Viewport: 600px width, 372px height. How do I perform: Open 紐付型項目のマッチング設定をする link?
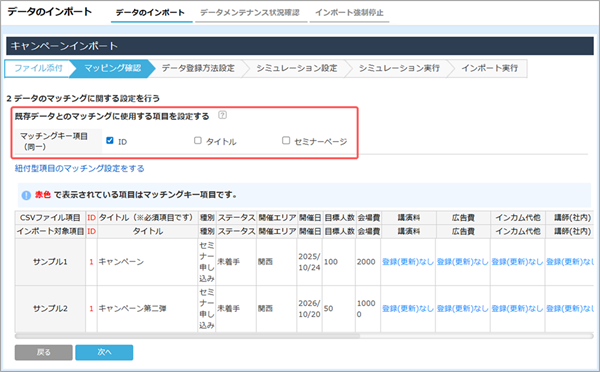[80, 168]
